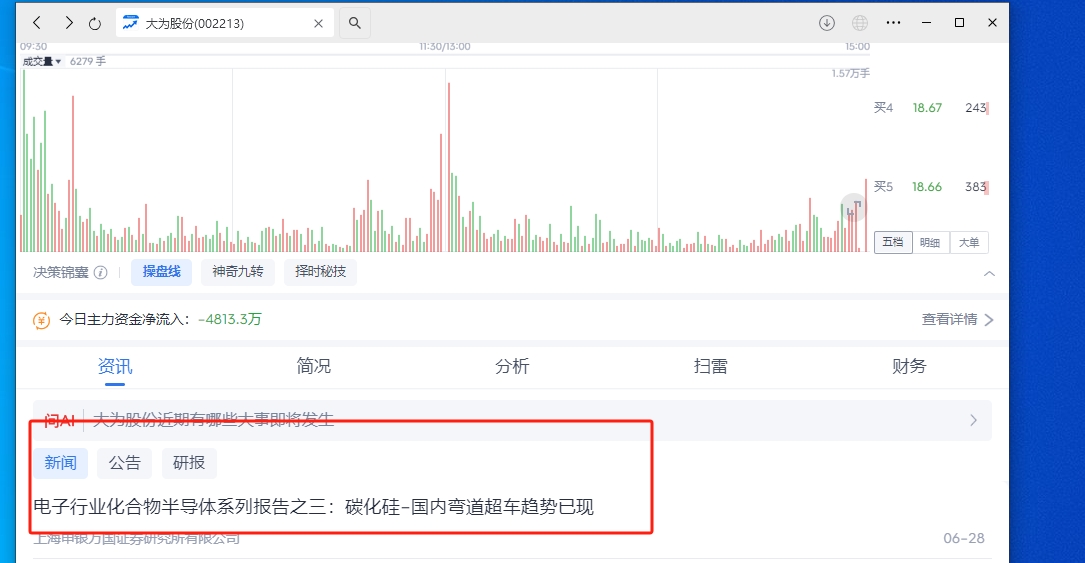Go forward with the forward arrow
Screen dimensions: 1085x563
point(68,23)
